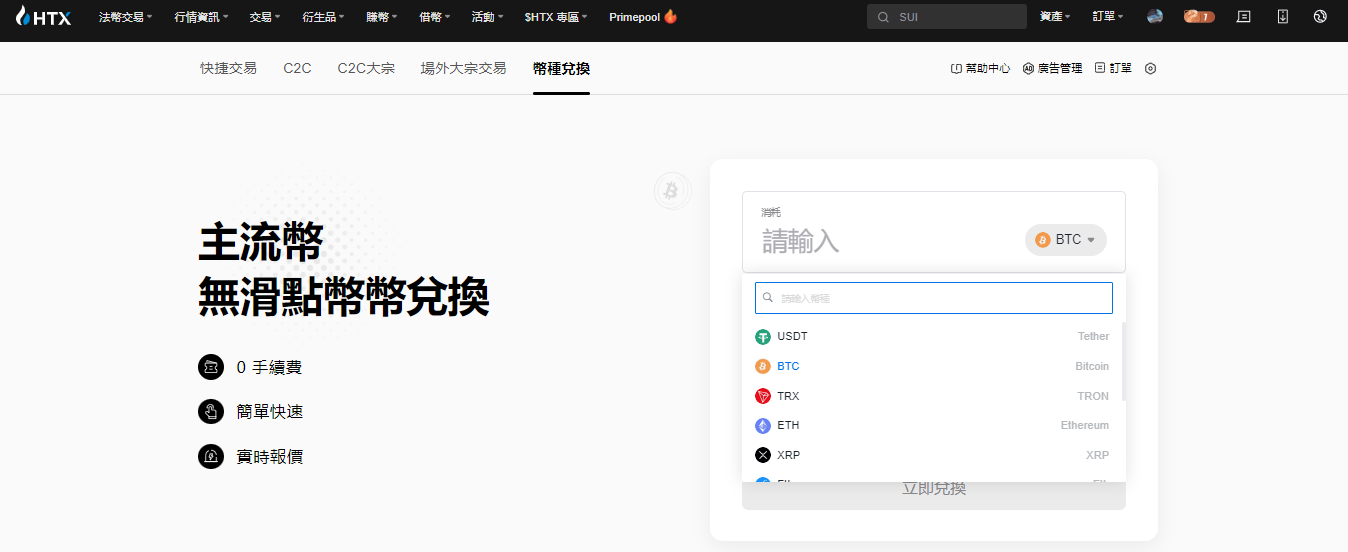Open the top-bar 訂單 dropdown
The width and height of the screenshot is (1348, 552).
tap(1108, 17)
